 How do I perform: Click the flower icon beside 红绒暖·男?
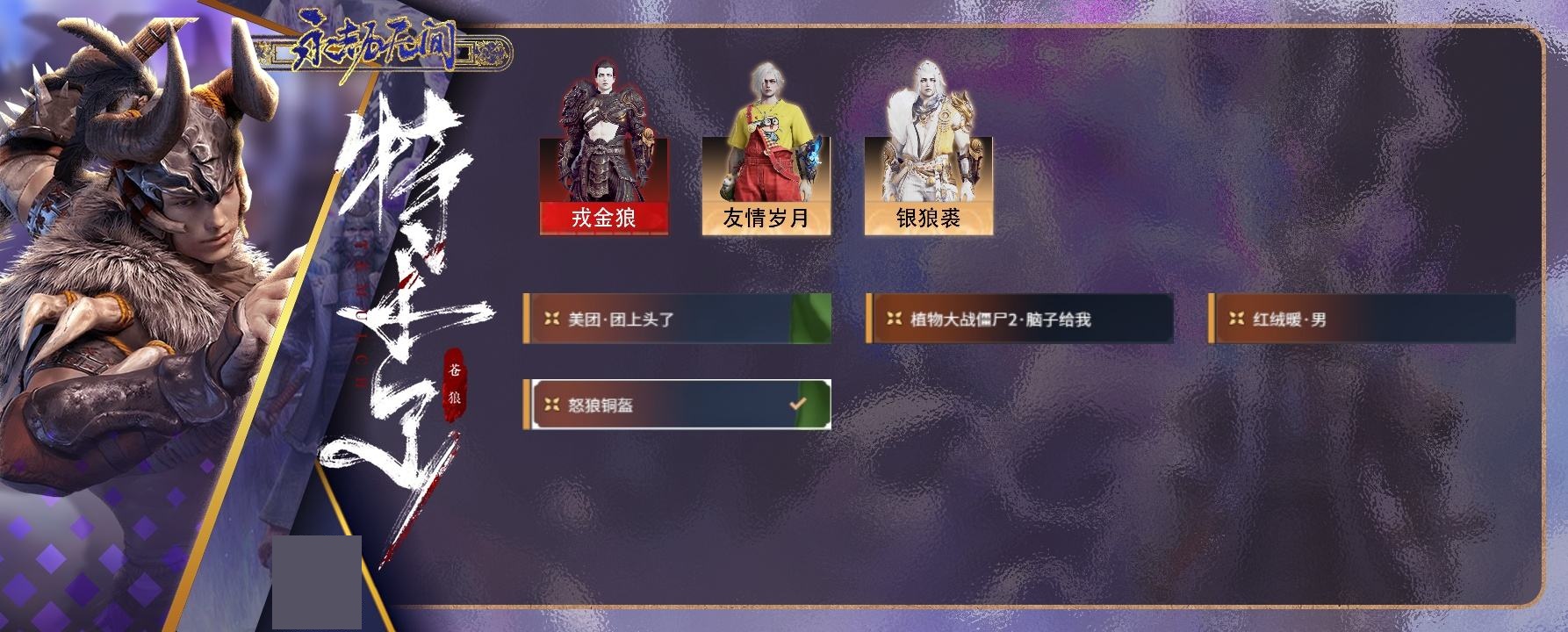[1236, 320]
